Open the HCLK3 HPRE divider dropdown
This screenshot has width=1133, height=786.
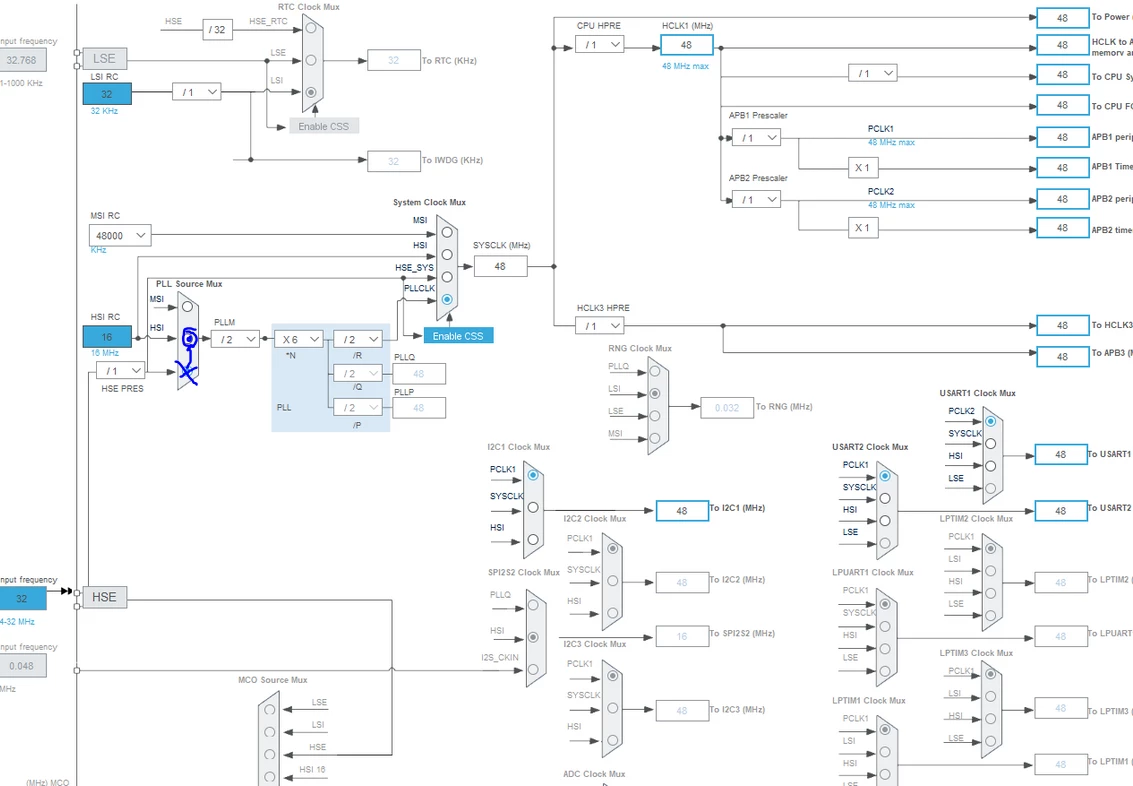coord(600,326)
